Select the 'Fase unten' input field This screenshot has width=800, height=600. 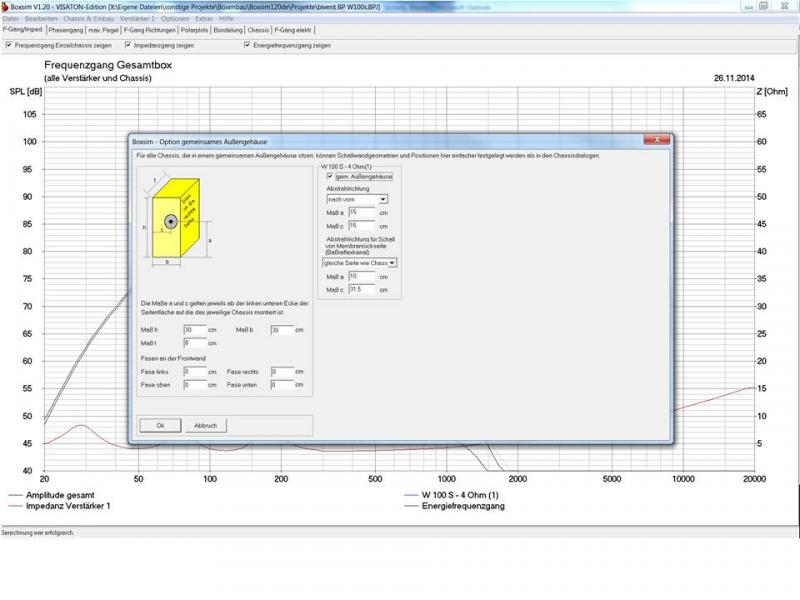point(281,384)
